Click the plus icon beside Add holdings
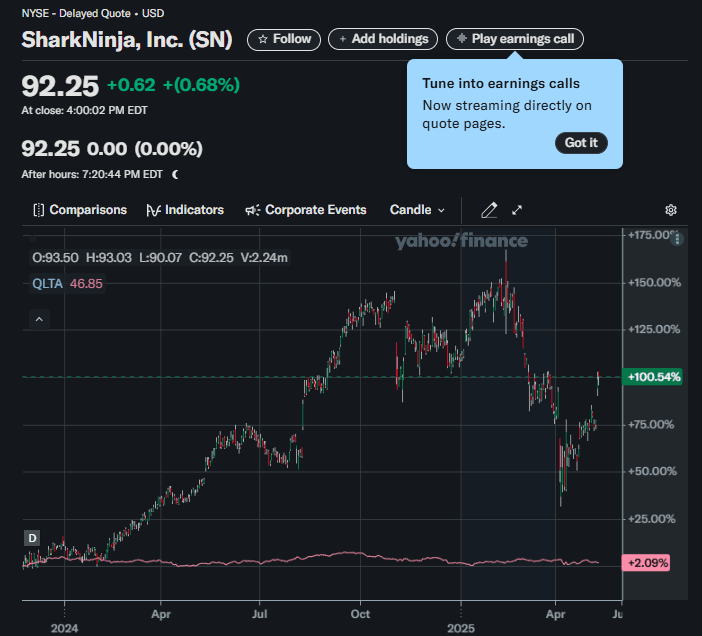The height and width of the screenshot is (636, 702). (343, 39)
